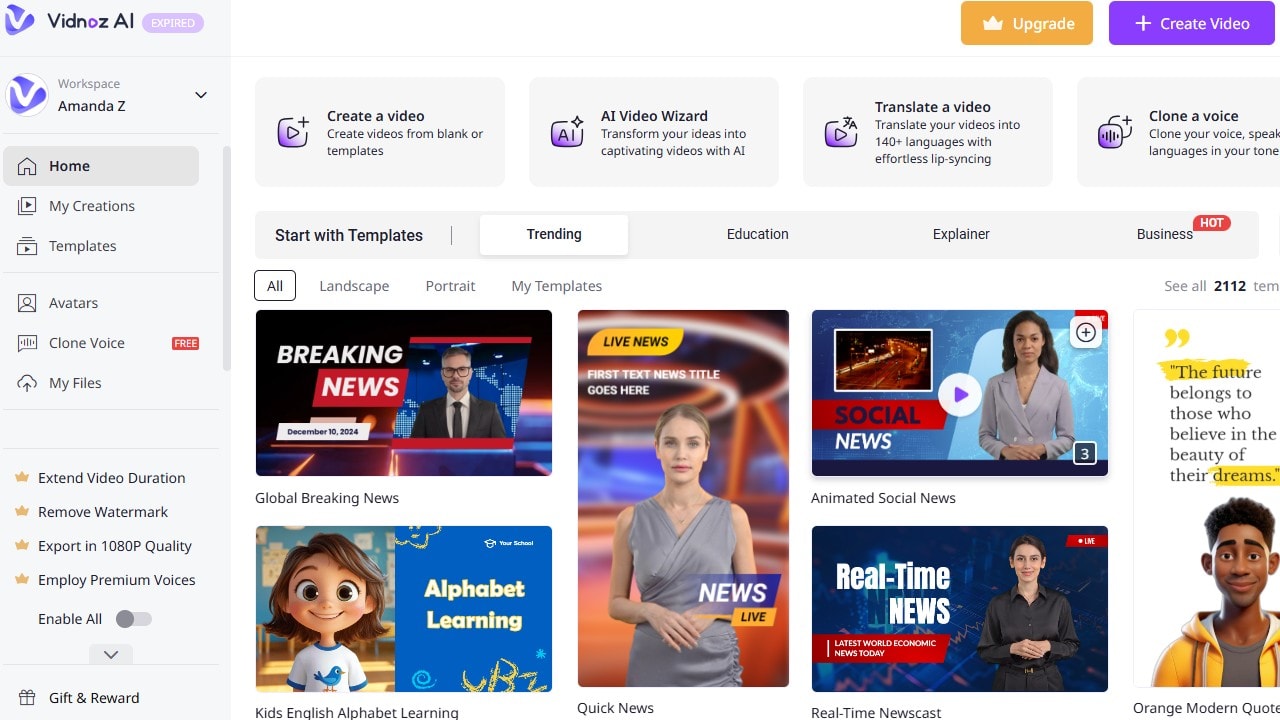Viewport: 1280px width, 720px height.
Task: Open the My Creations panel
Action: pyautogui.click(x=92, y=206)
